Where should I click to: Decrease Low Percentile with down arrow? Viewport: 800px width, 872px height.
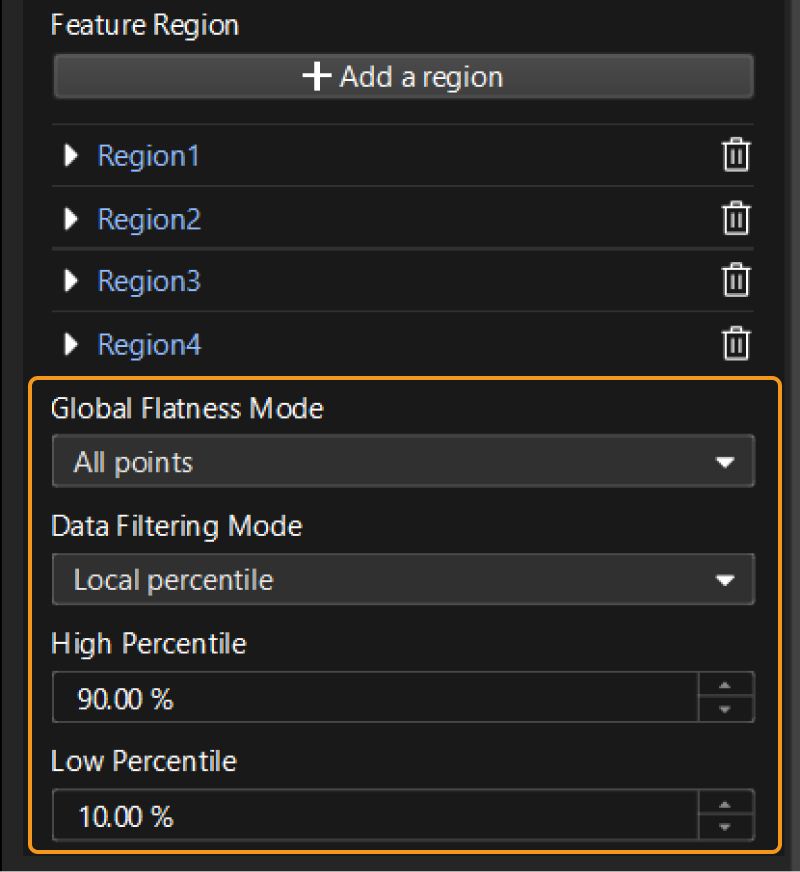point(726,827)
